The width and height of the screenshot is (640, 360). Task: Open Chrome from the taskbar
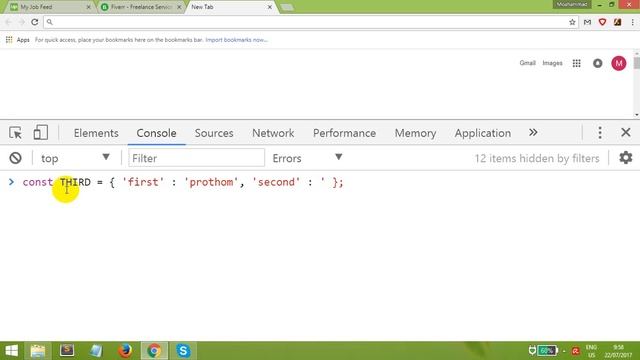[154, 351]
